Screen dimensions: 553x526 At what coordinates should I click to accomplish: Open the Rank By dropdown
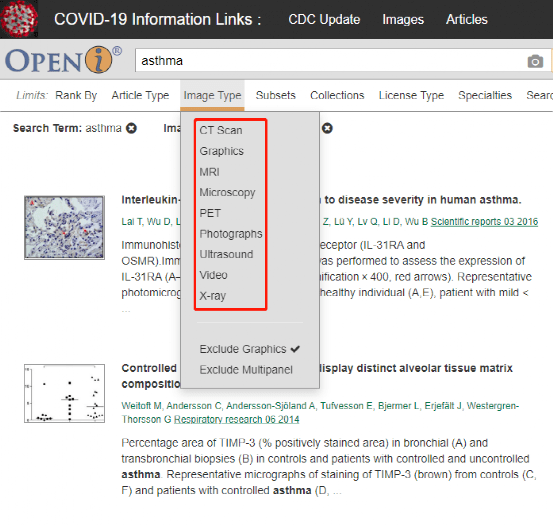[x=76, y=95]
